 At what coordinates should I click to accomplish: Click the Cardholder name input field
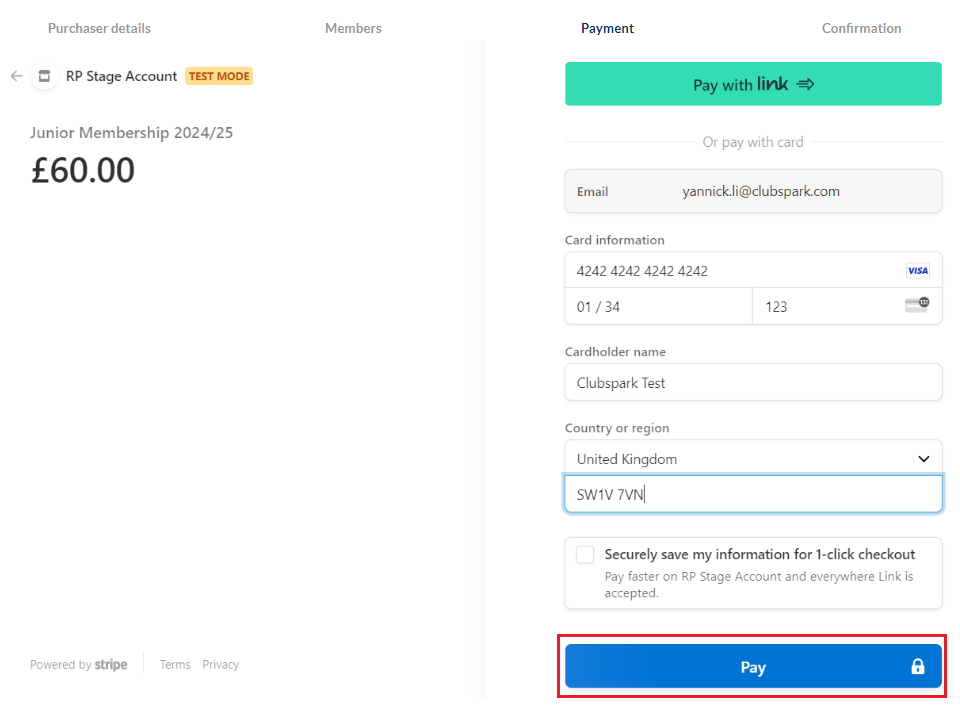(x=752, y=383)
